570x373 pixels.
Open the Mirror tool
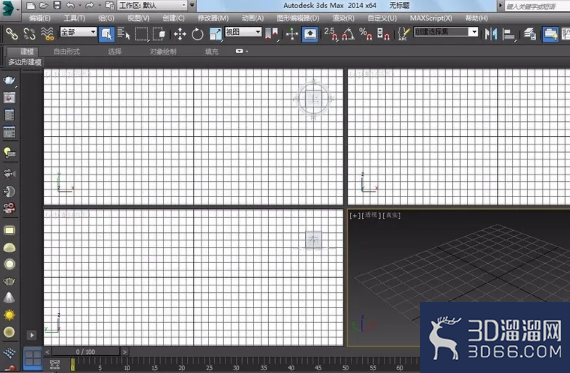[x=491, y=35]
